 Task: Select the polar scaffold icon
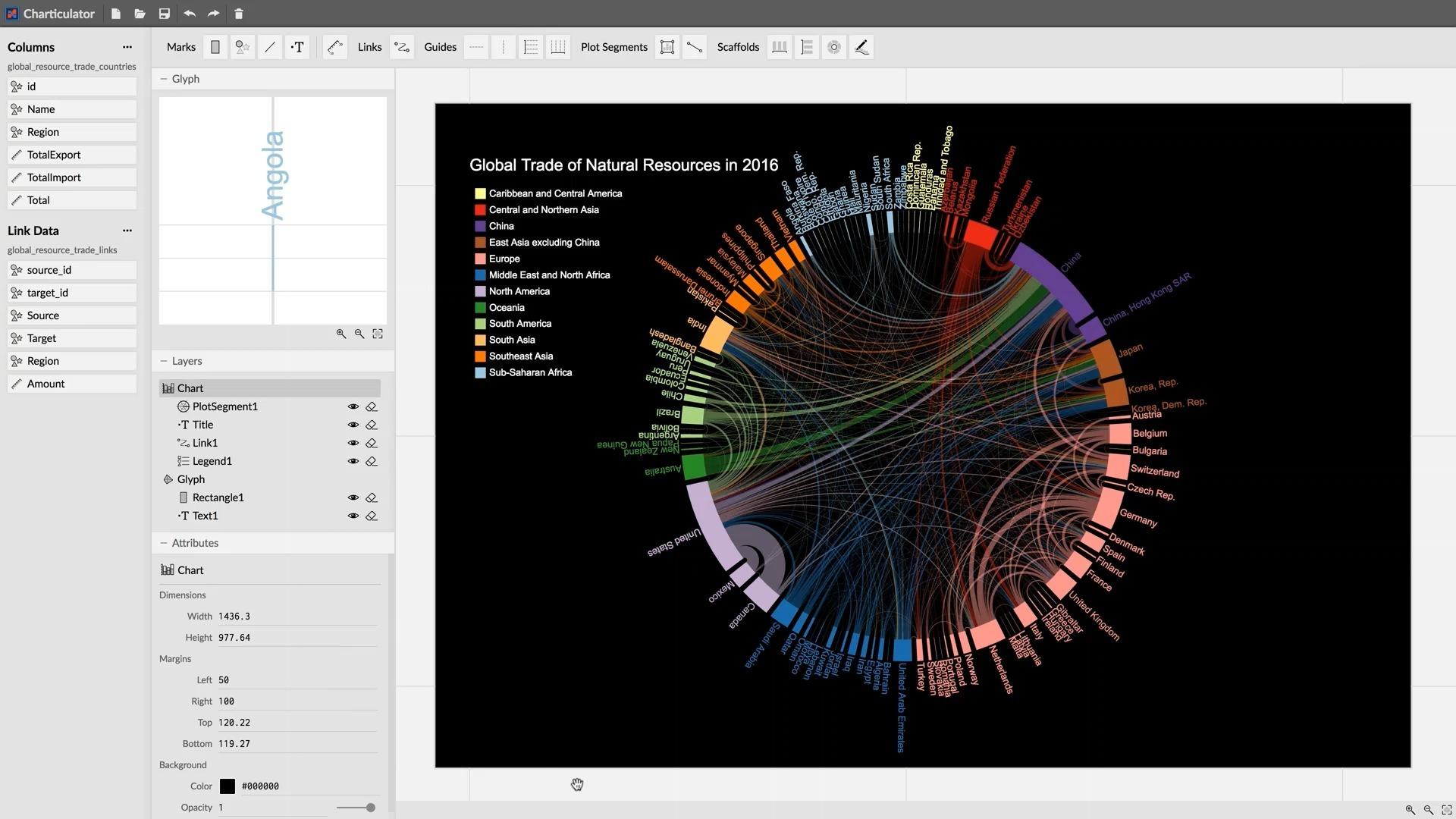(x=833, y=47)
